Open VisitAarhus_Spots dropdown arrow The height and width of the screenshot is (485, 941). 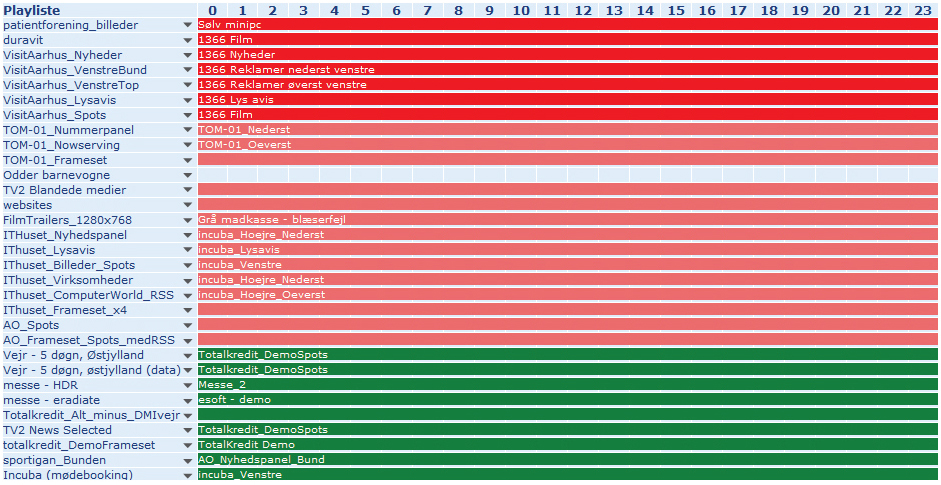[x=188, y=115]
